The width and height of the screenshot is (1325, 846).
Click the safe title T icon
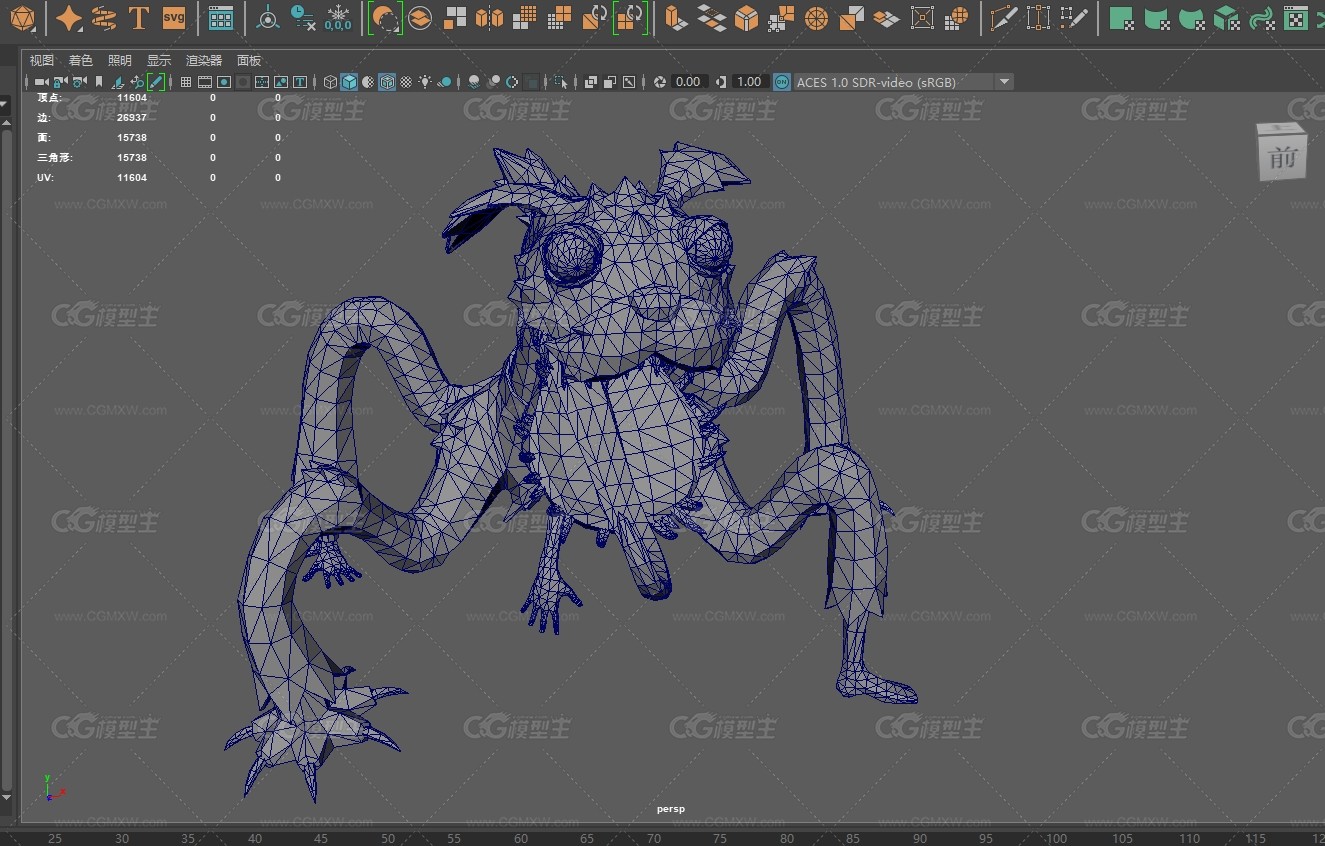pos(299,82)
